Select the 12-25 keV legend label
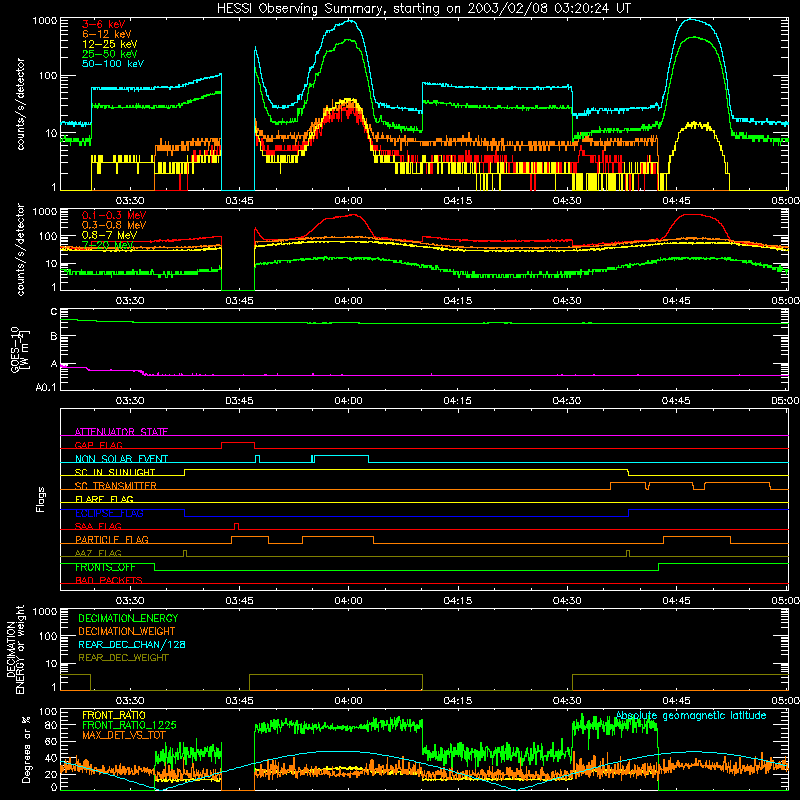The image size is (800, 800). pyautogui.click(x=109, y=44)
